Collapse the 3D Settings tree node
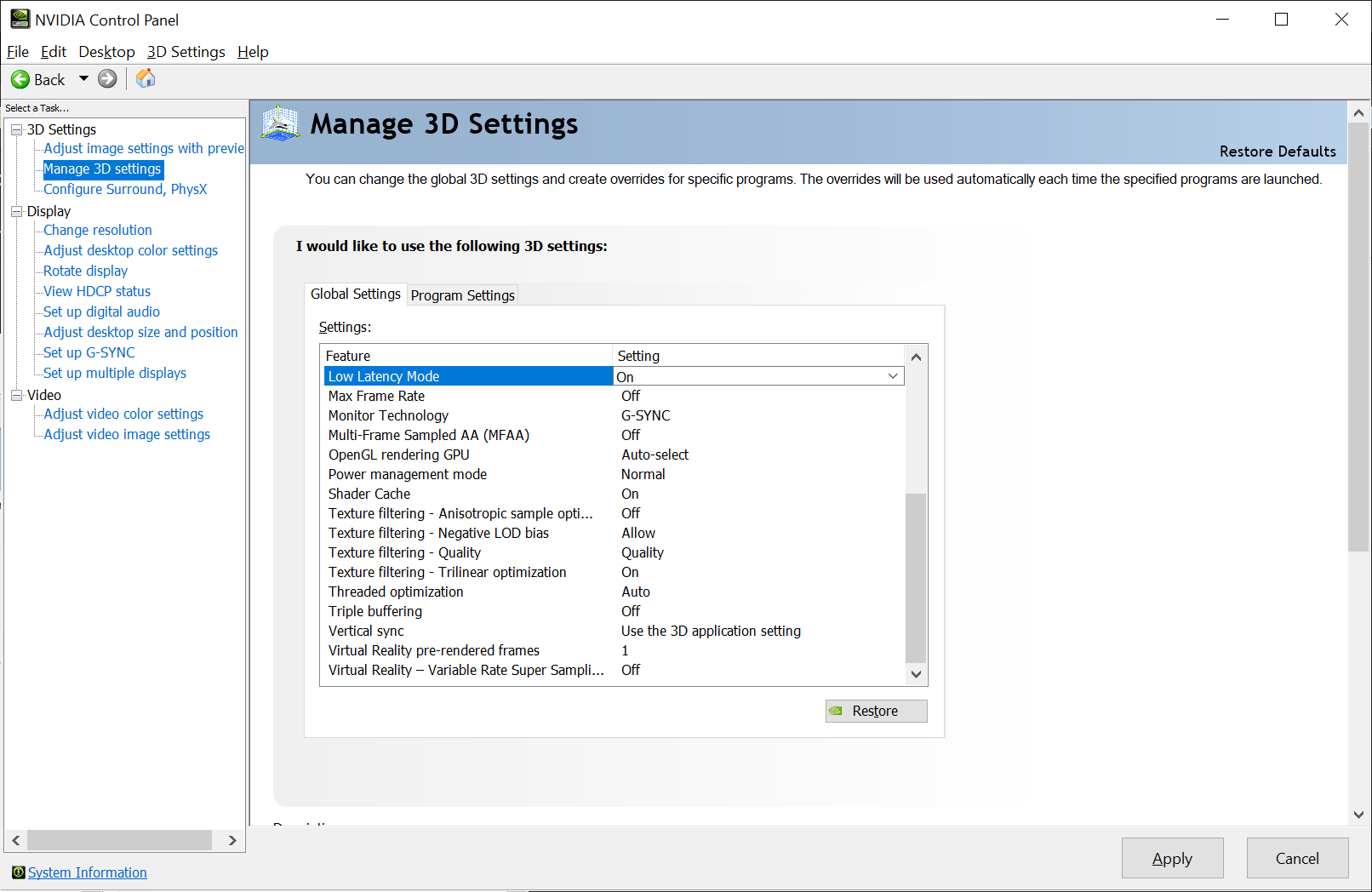 pos(16,129)
